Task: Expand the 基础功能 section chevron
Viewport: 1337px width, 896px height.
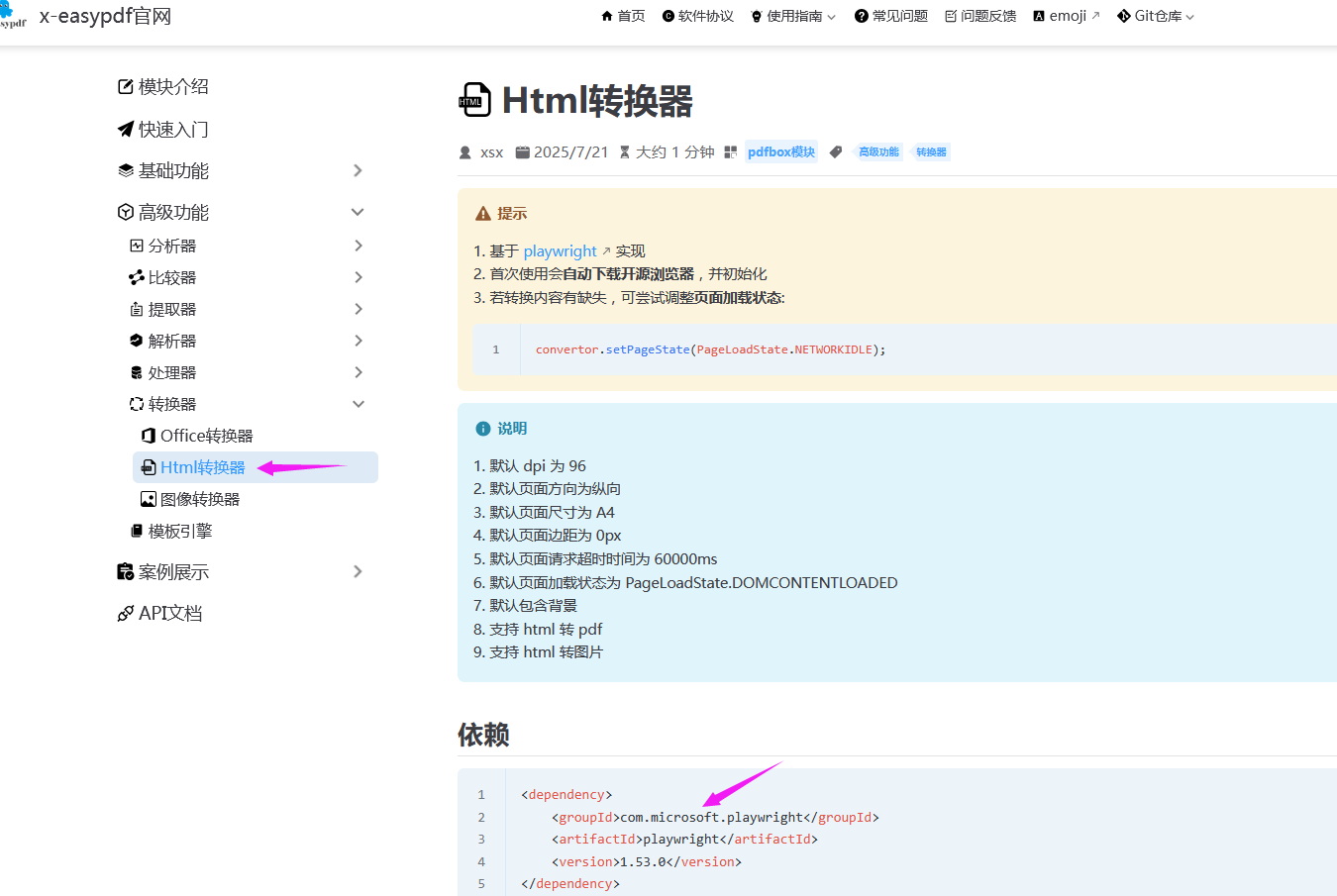Action: coord(358,171)
